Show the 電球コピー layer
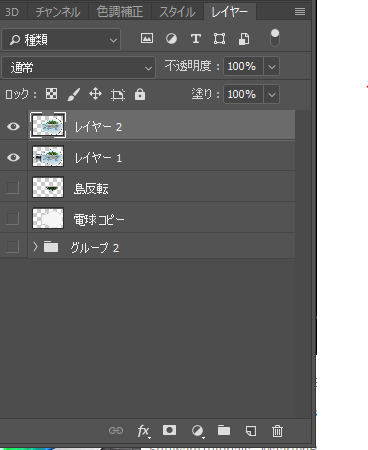This screenshot has height=450, width=368. (13, 219)
